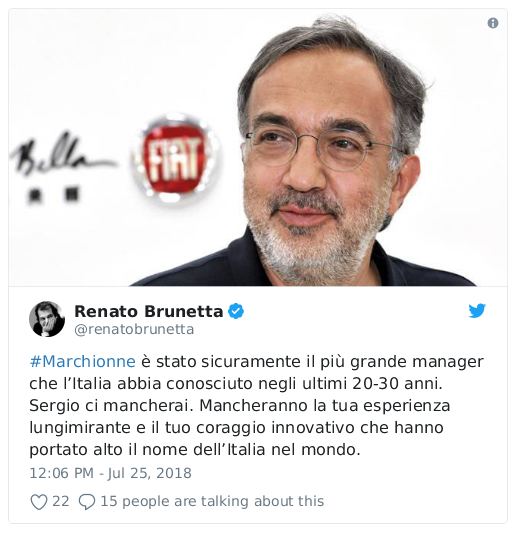Click the Bella signature in the photo

tap(62, 154)
